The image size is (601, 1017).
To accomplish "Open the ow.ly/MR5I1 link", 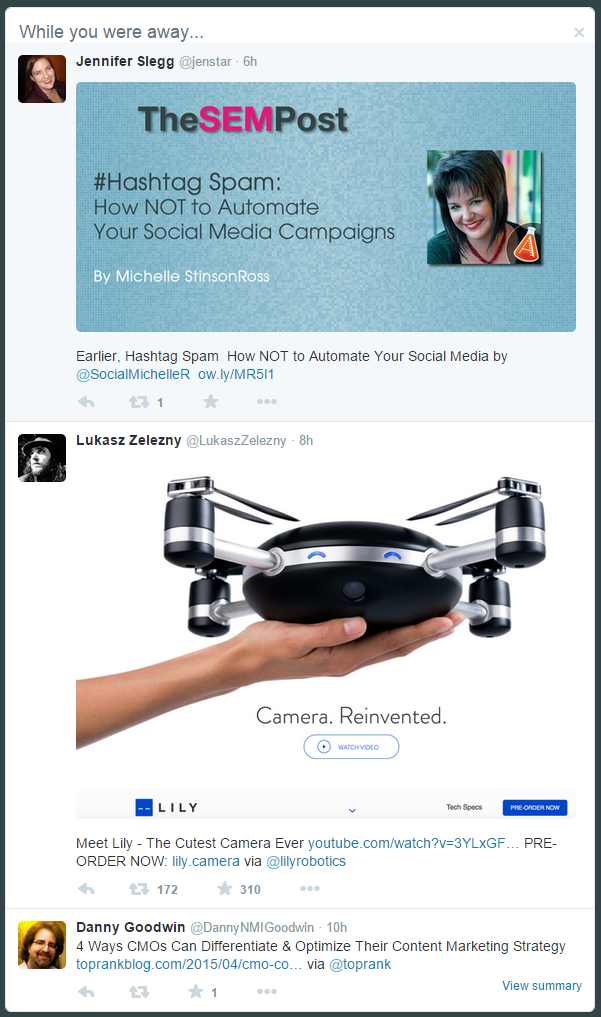I will pyautogui.click(x=236, y=374).
